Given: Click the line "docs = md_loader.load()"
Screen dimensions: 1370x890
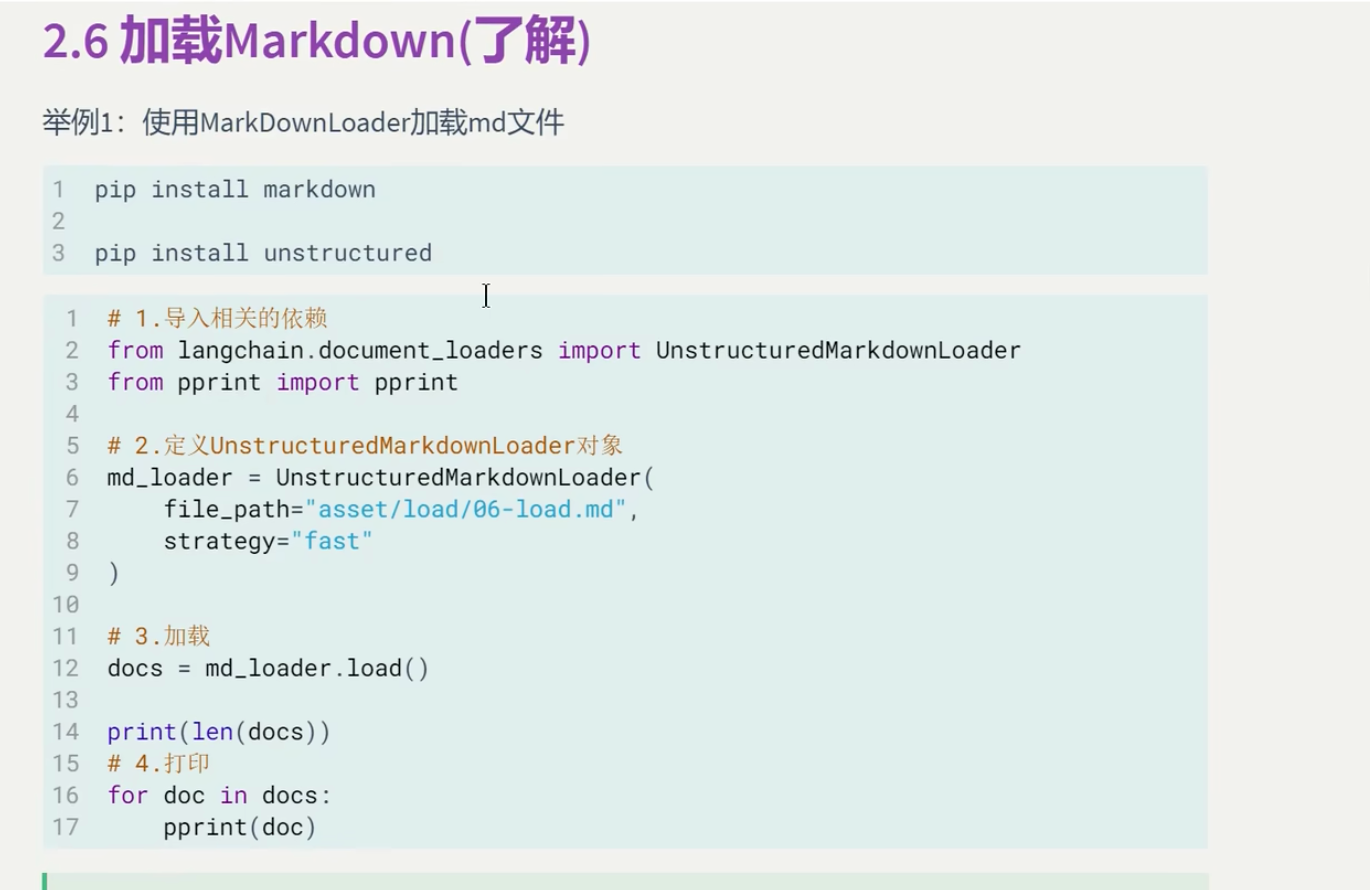Looking at the screenshot, I should [268, 668].
